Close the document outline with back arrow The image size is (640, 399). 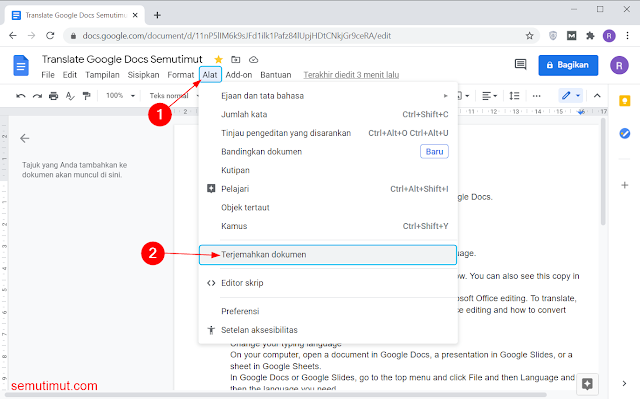(24, 139)
